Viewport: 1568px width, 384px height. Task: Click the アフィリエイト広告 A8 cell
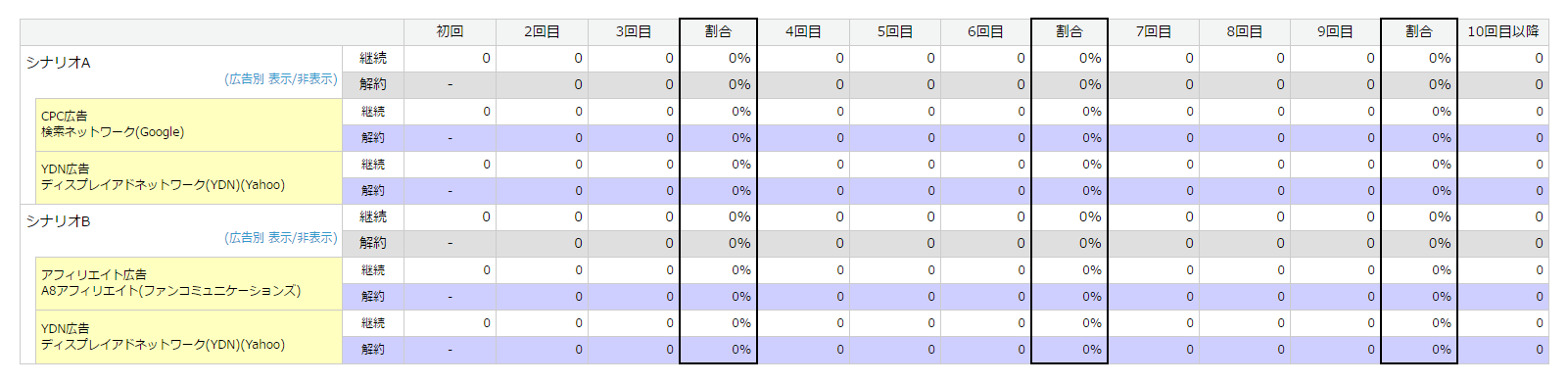pos(189,283)
